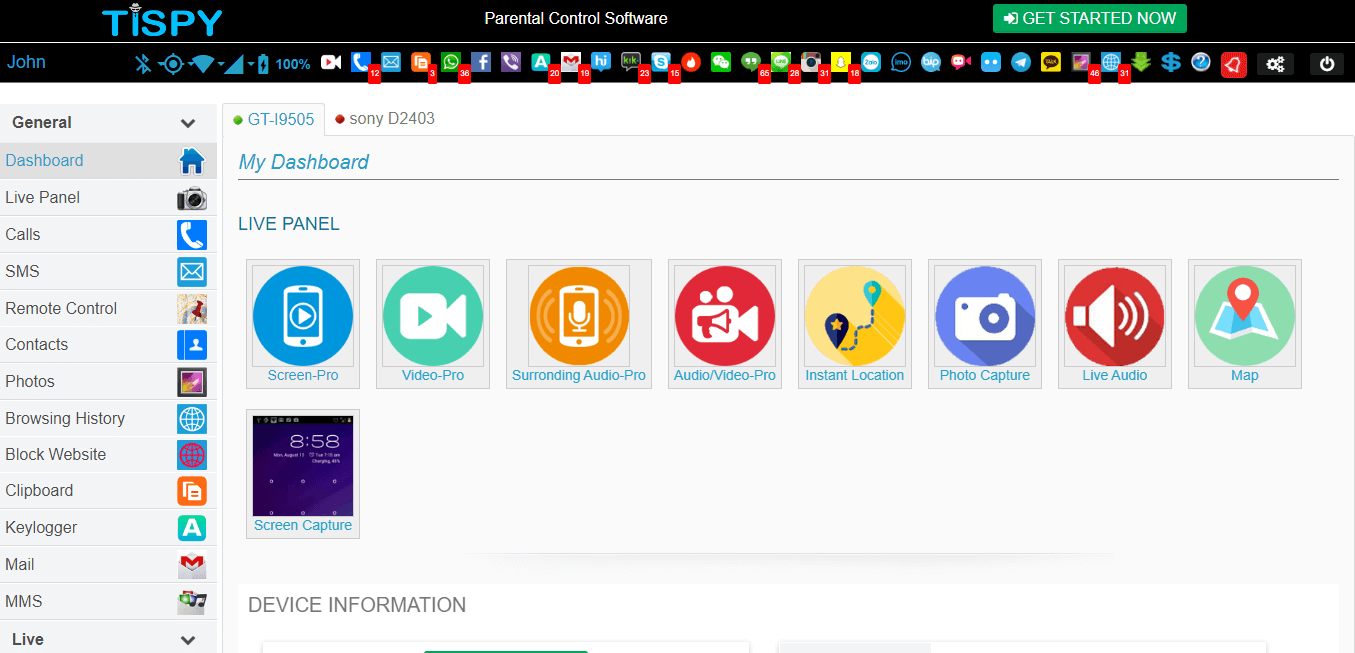The width and height of the screenshot is (1355, 653).
Task: Open top-bar globe icon with badge 31
Action: [x=1111, y=62]
